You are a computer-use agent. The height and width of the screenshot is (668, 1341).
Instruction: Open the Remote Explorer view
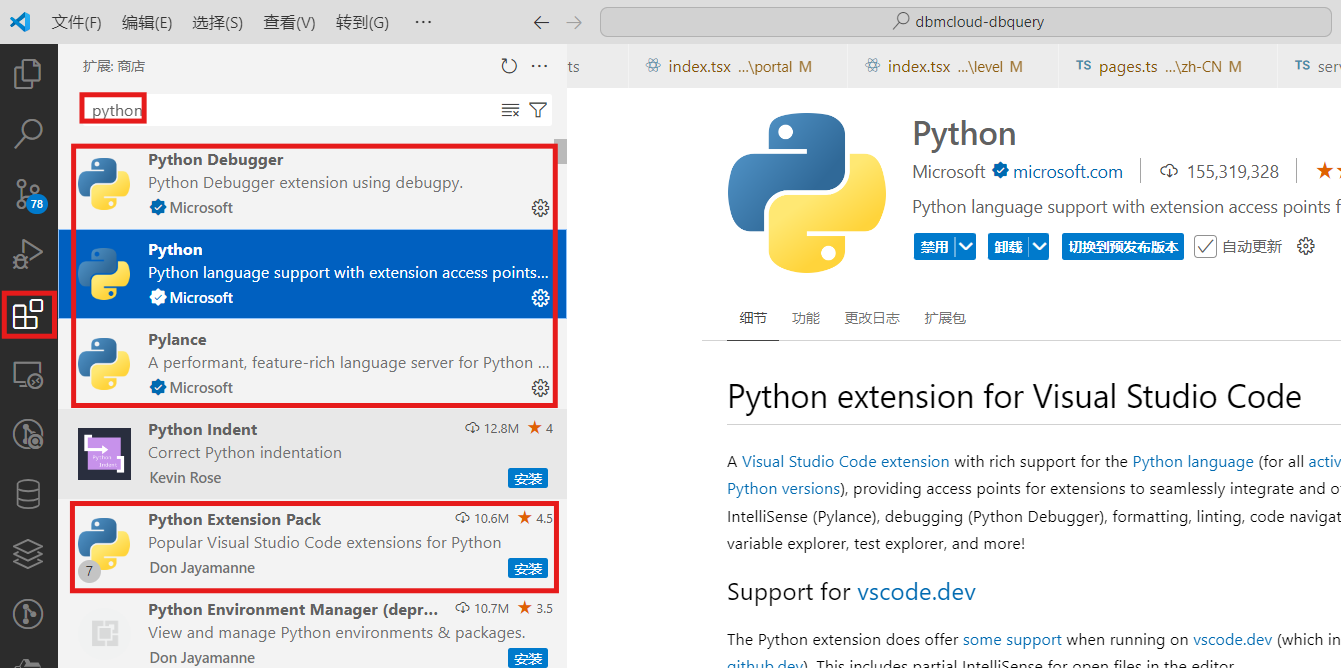pyautogui.click(x=28, y=375)
